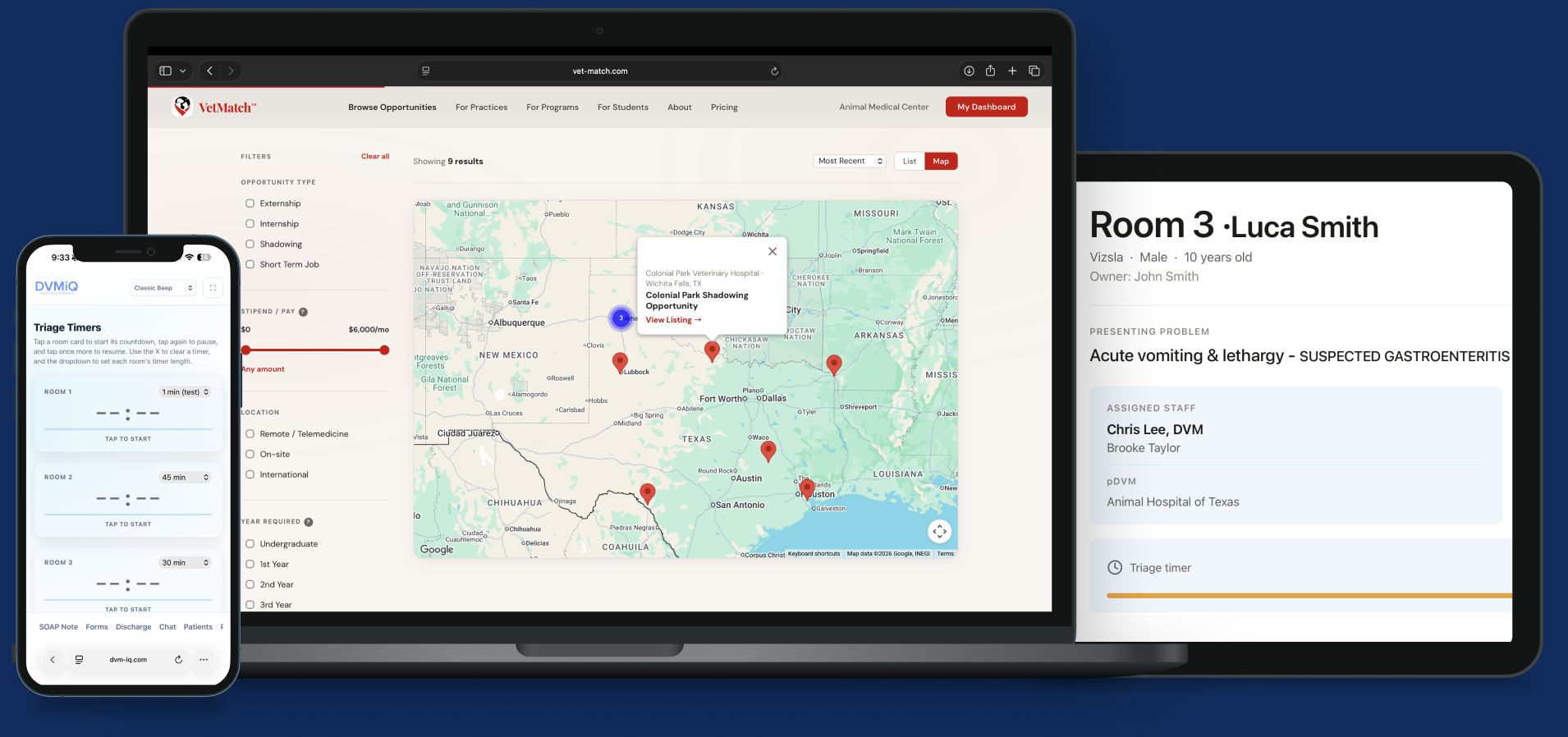Show tab overview in laptop browser
The width and height of the screenshot is (1568, 737).
1034,71
